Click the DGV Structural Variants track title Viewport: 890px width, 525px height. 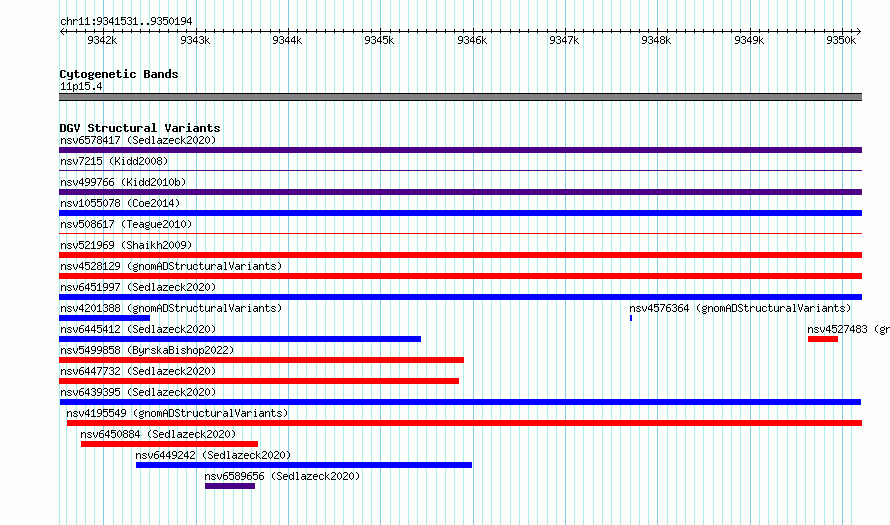point(140,128)
